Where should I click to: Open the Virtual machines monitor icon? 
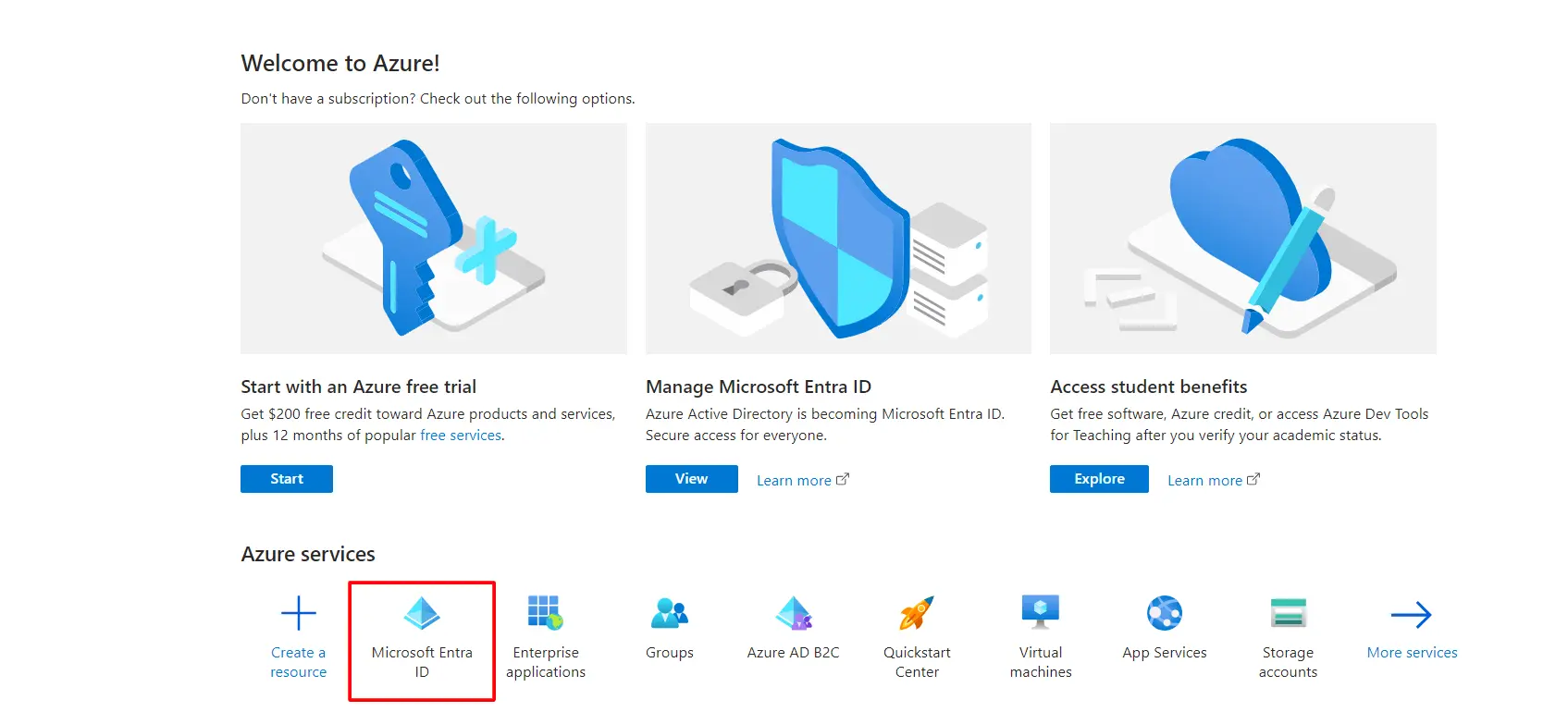1041,613
